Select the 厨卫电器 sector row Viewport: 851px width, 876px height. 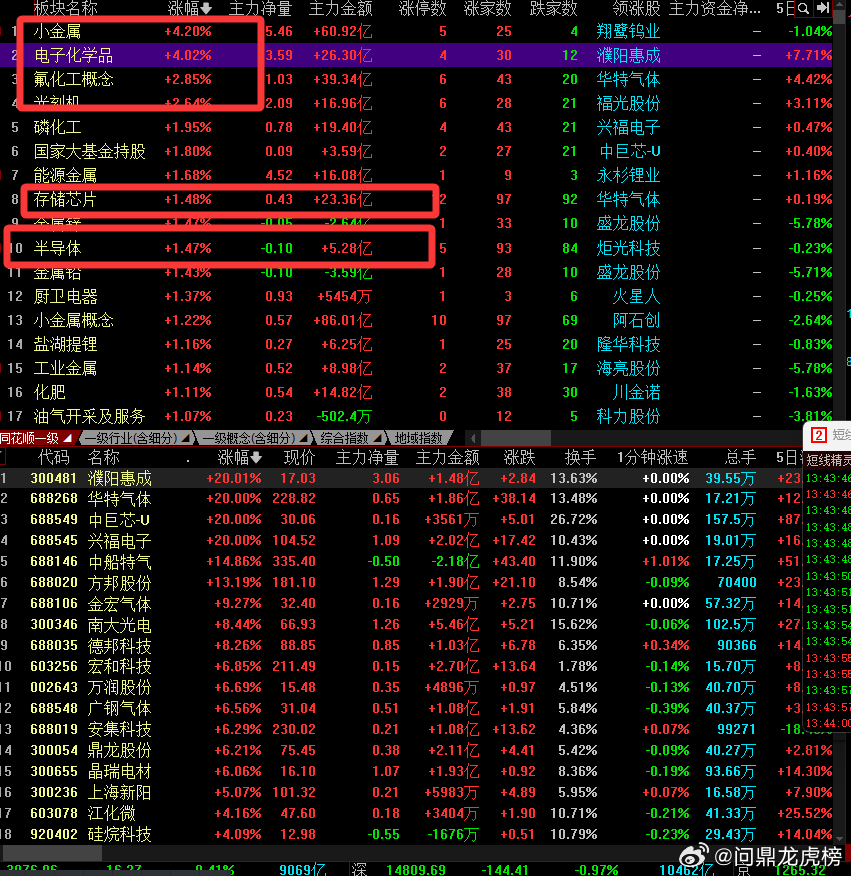[x=416, y=296]
